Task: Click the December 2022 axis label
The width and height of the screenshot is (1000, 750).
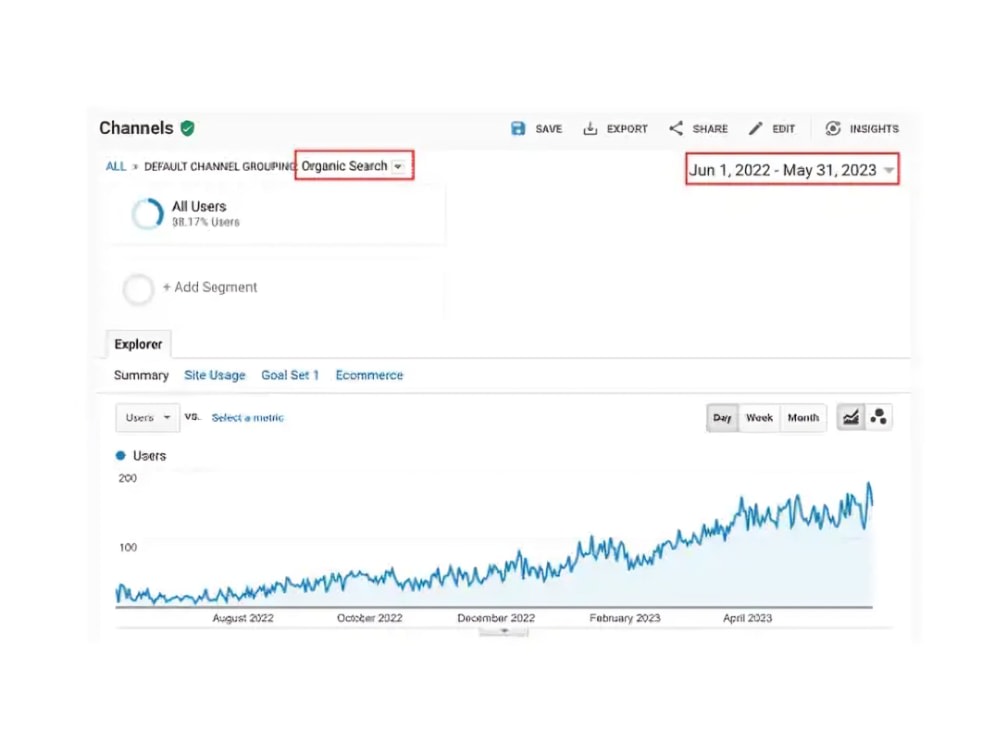Action: point(496,618)
